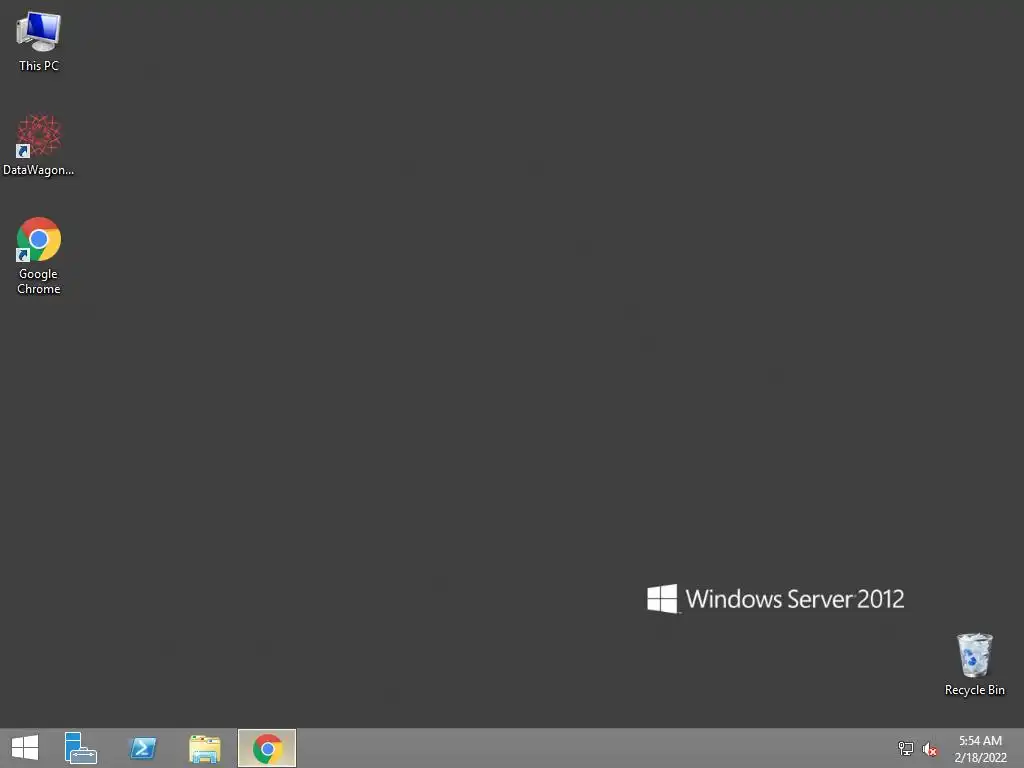Open the clock showing 5:54 AM

pyautogui.click(x=980, y=748)
